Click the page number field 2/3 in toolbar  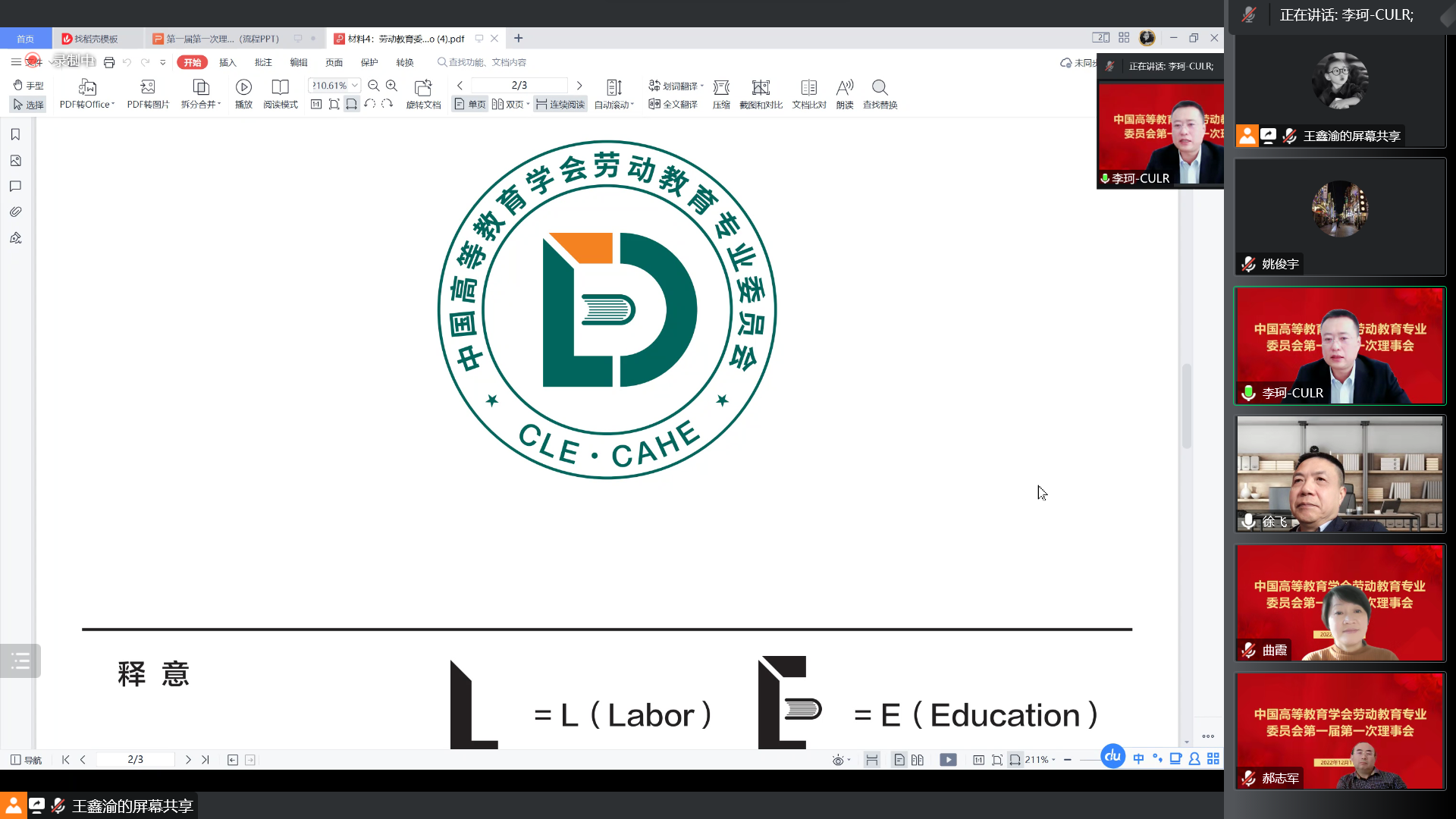(x=519, y=85)
